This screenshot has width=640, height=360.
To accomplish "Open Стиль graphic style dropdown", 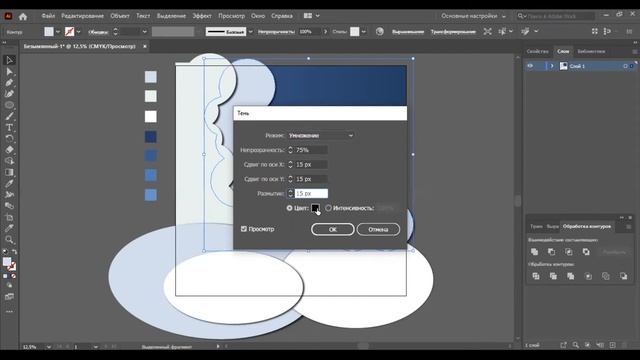I will (x=363, y=32).
